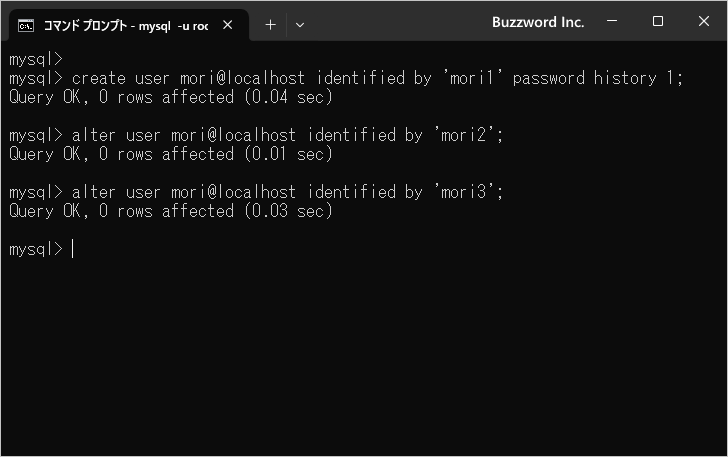Click the empty title bar drag area
The width and height of the screenshot is (728, 457).
click(x=400, y=22)
